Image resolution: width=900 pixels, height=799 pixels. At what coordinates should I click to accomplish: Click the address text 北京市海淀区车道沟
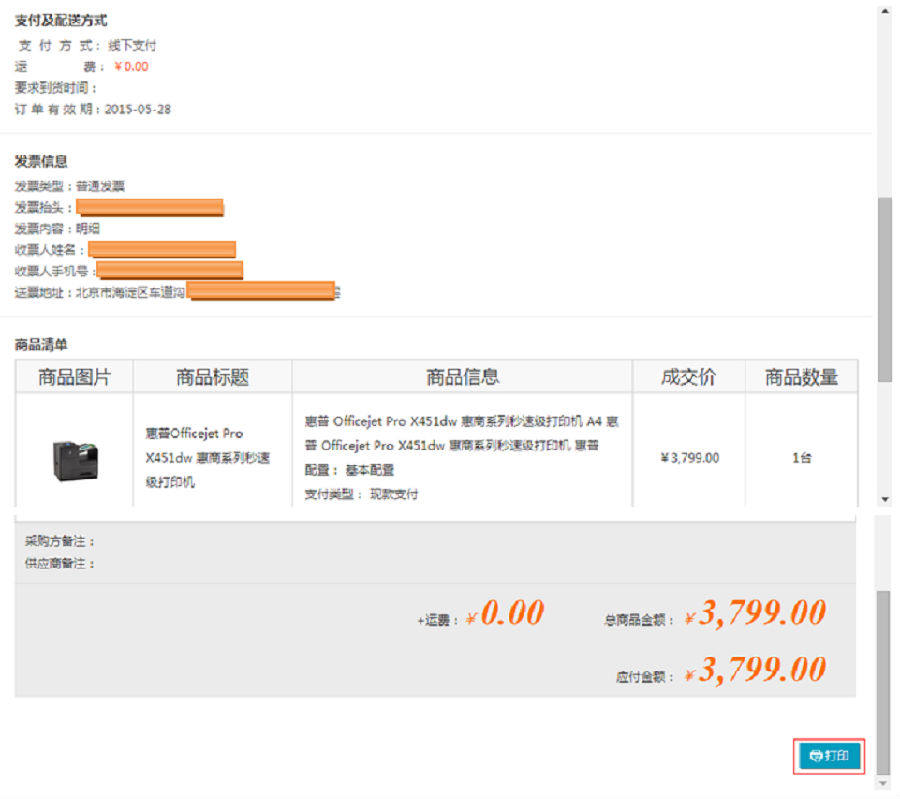pyautogui.click(x=130, y=293)
